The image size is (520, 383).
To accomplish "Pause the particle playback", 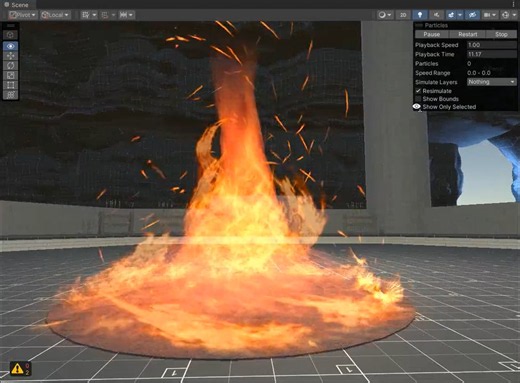I will coord(432,34).
